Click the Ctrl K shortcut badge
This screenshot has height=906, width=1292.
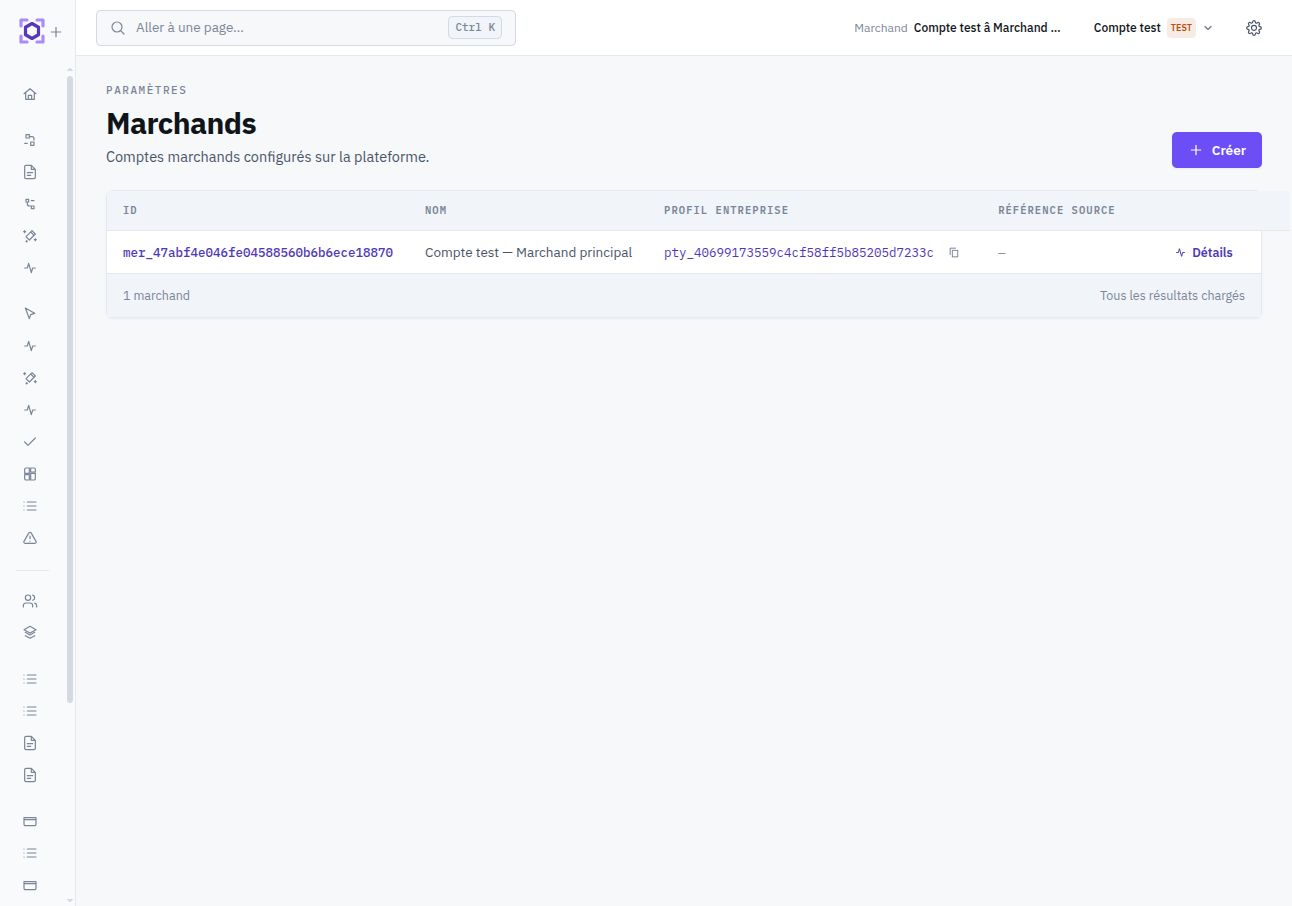[475, 28]
